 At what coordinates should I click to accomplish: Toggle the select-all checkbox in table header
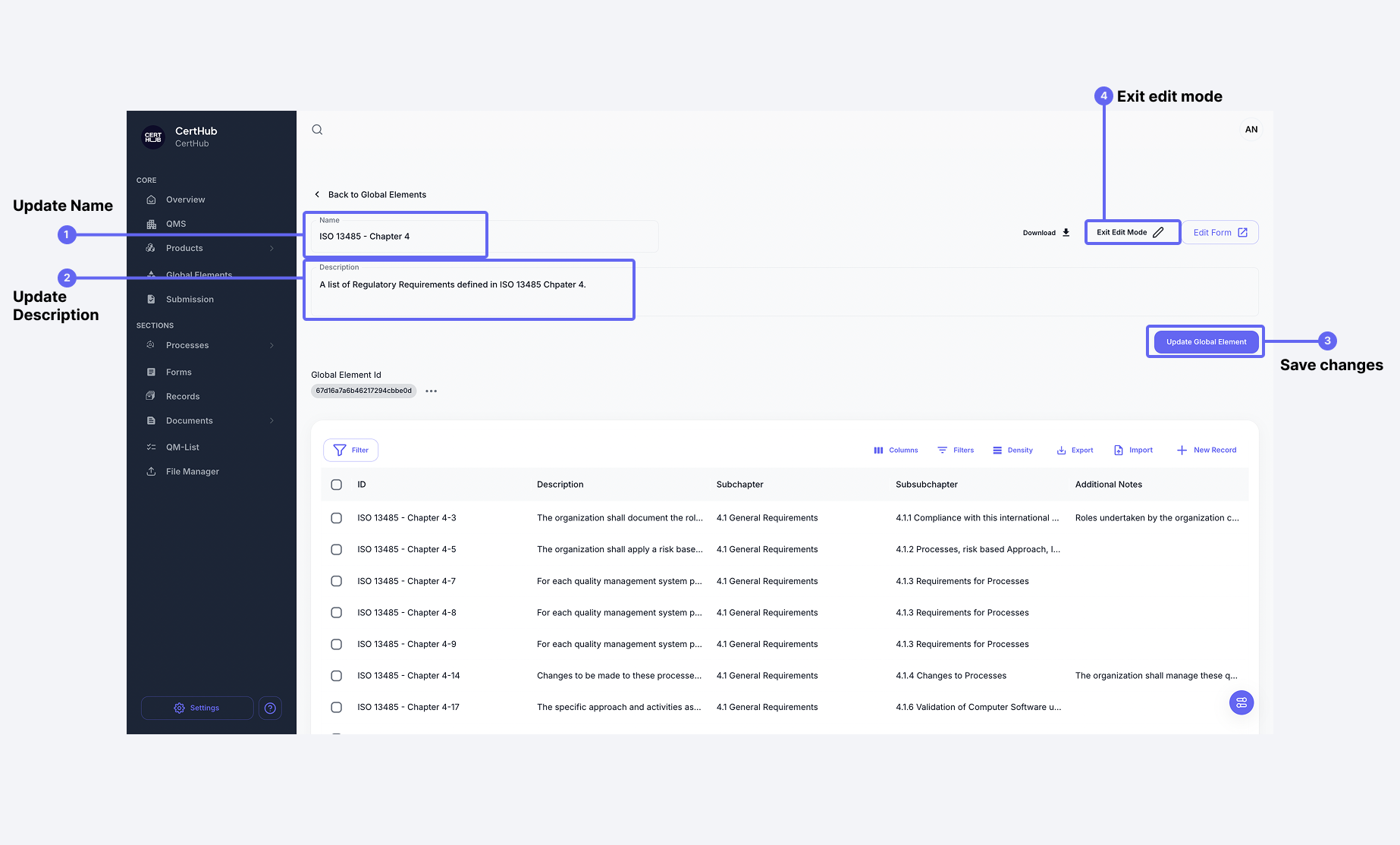(337, 485)
